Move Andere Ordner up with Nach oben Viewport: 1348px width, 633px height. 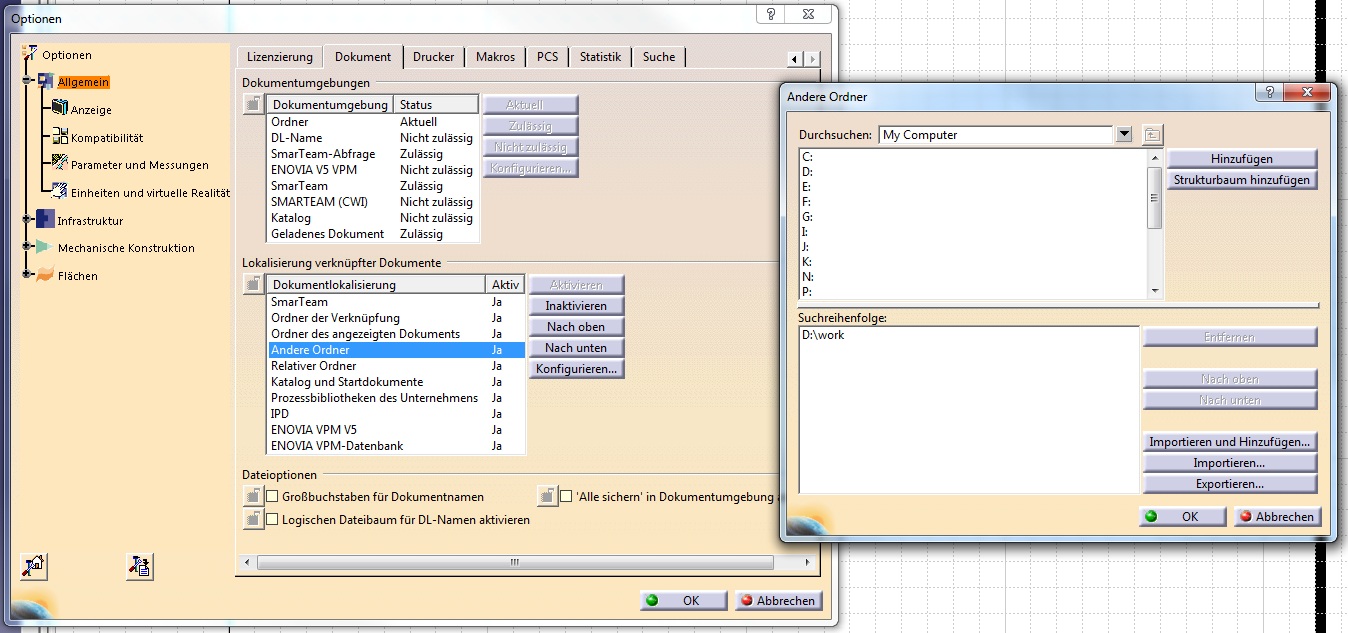click(x=576, y=327)
